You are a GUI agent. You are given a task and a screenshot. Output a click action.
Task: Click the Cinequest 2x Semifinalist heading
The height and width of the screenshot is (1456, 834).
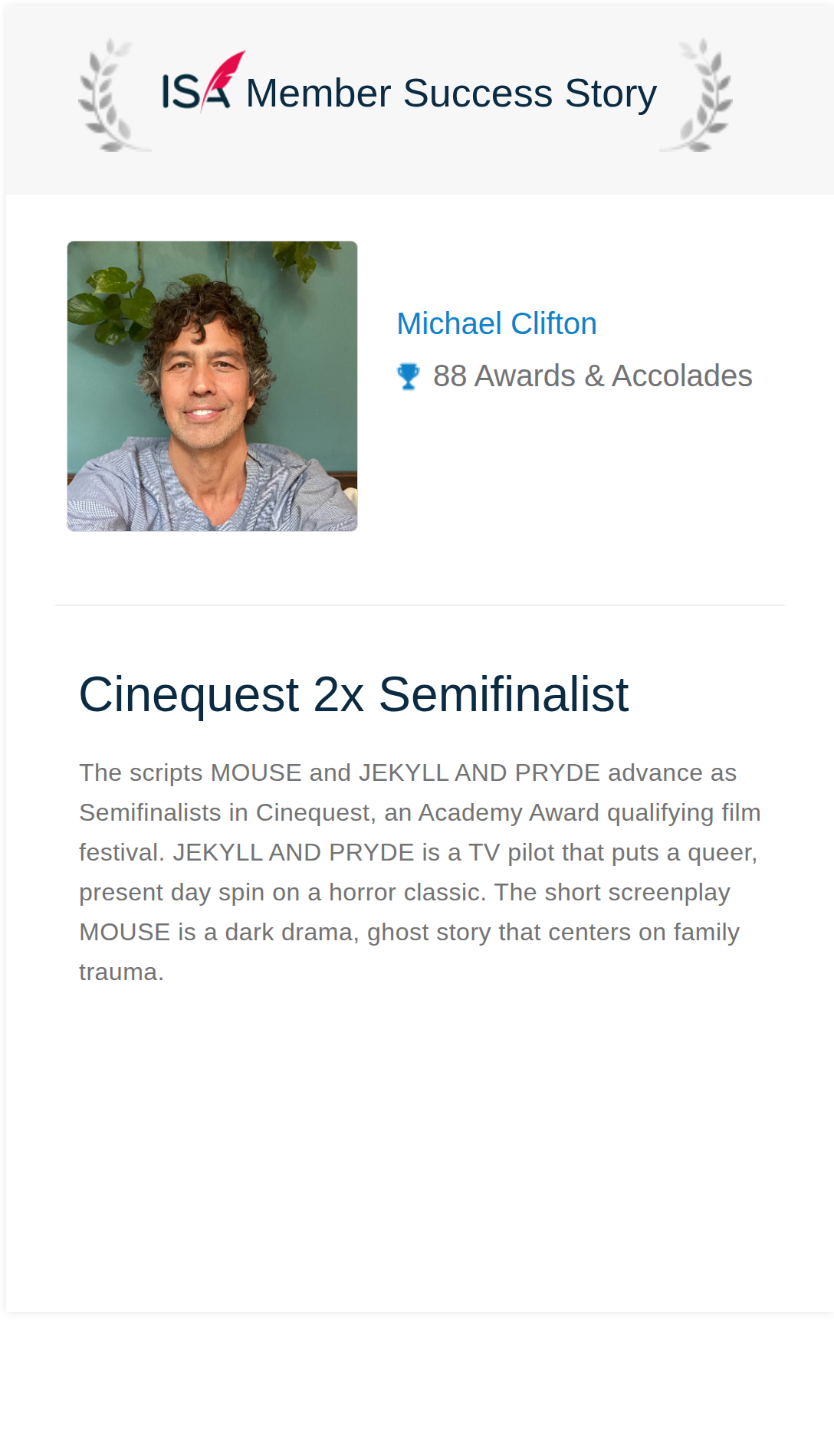coord(353,694)
